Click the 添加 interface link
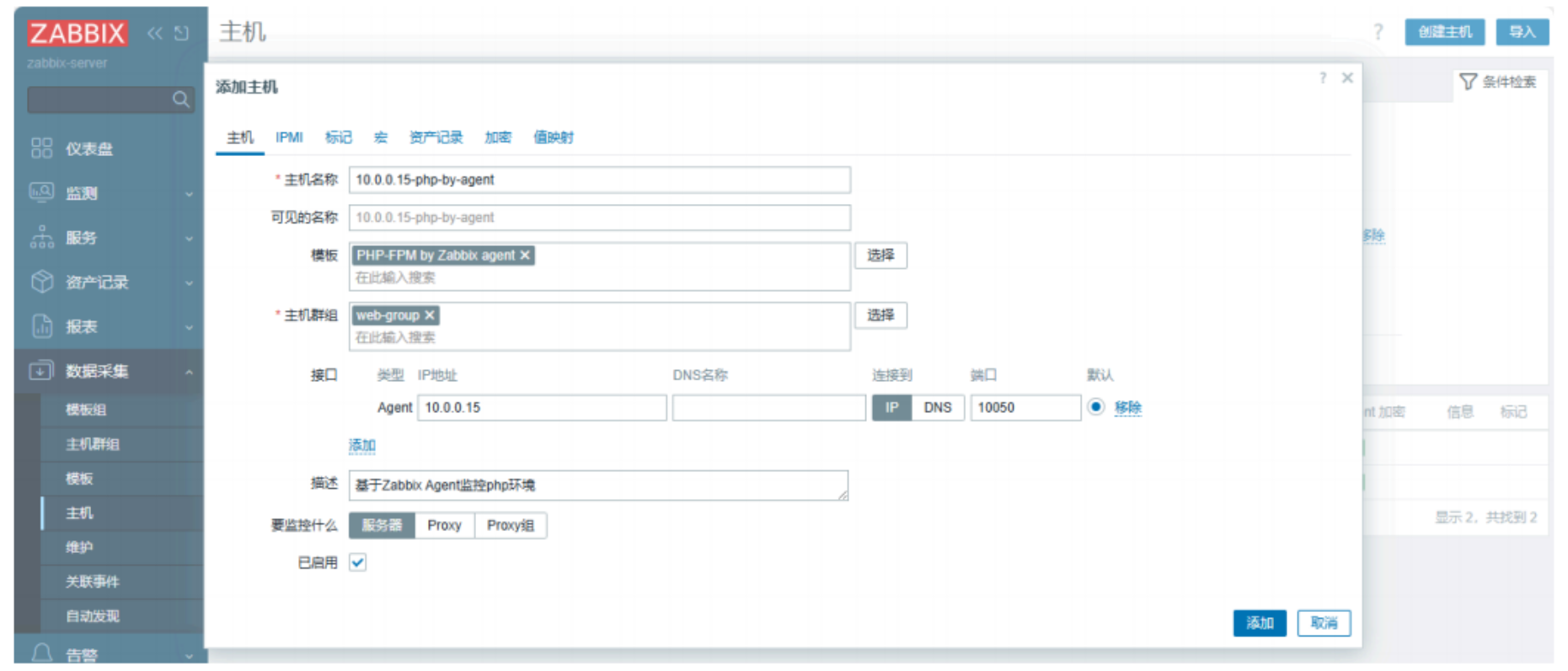This screenshot has width=1568, height=671. [x=362, y=445]
